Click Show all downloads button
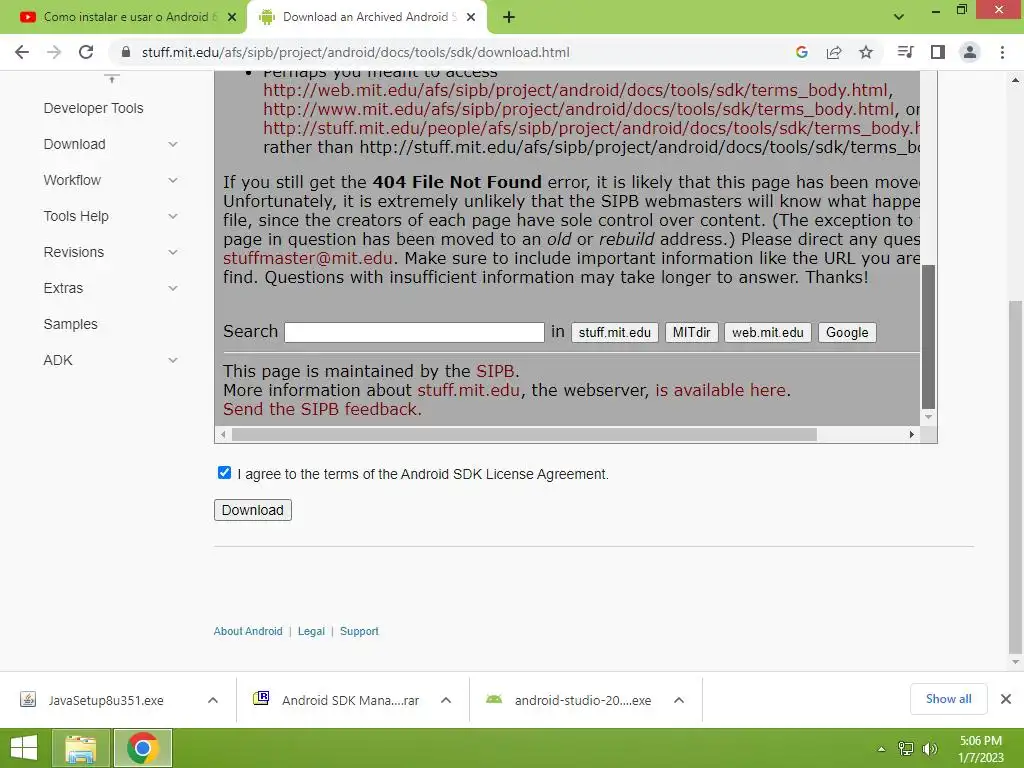 (948, 699)
